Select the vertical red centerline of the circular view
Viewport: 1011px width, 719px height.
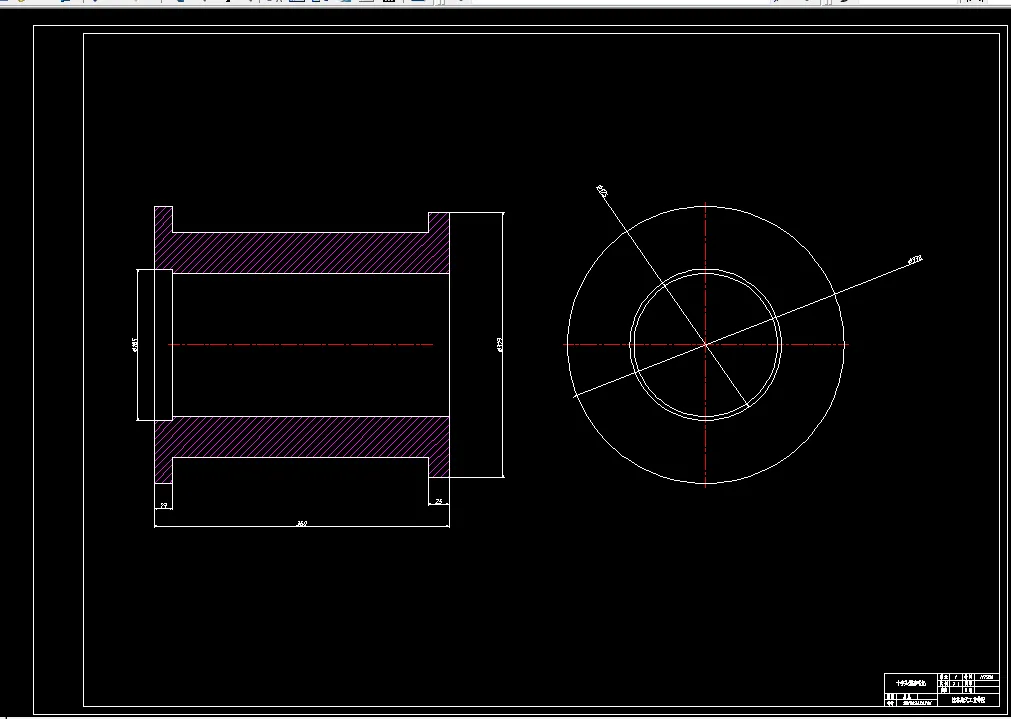(705, 345)
